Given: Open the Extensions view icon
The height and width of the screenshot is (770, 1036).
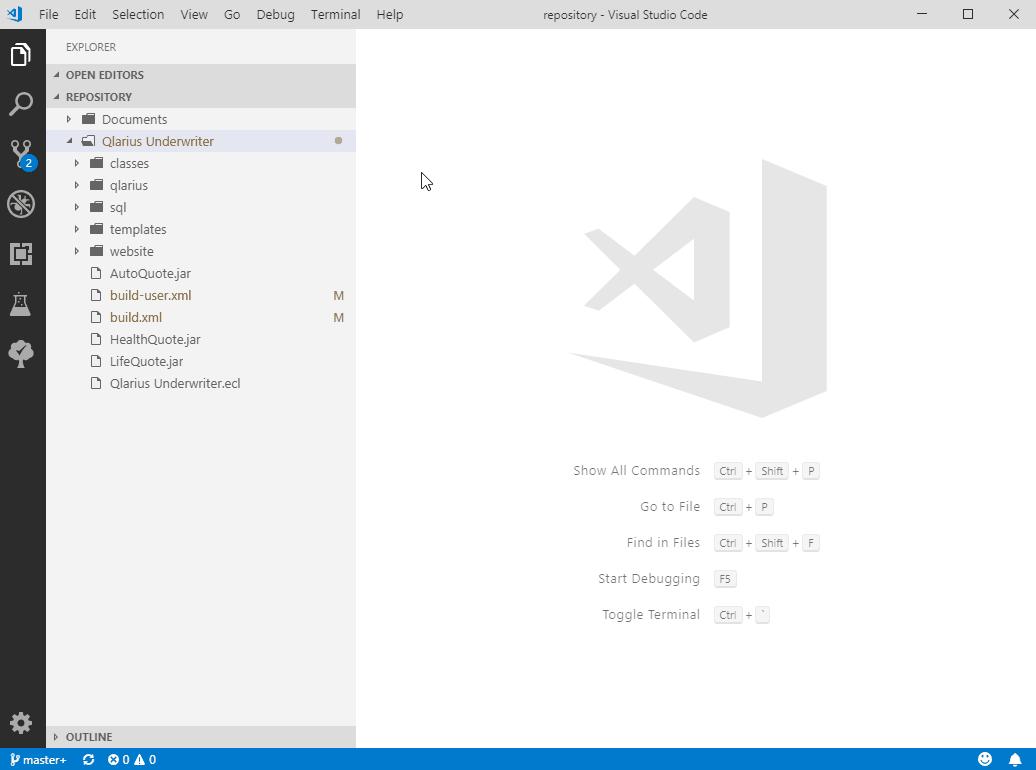Looking at the screenshot, I should (22, 254).
